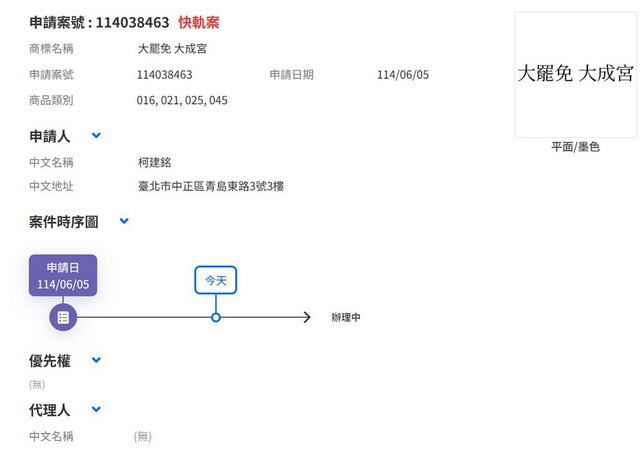Click the (無) value beside agent 中文名稱

coord(143,436)
